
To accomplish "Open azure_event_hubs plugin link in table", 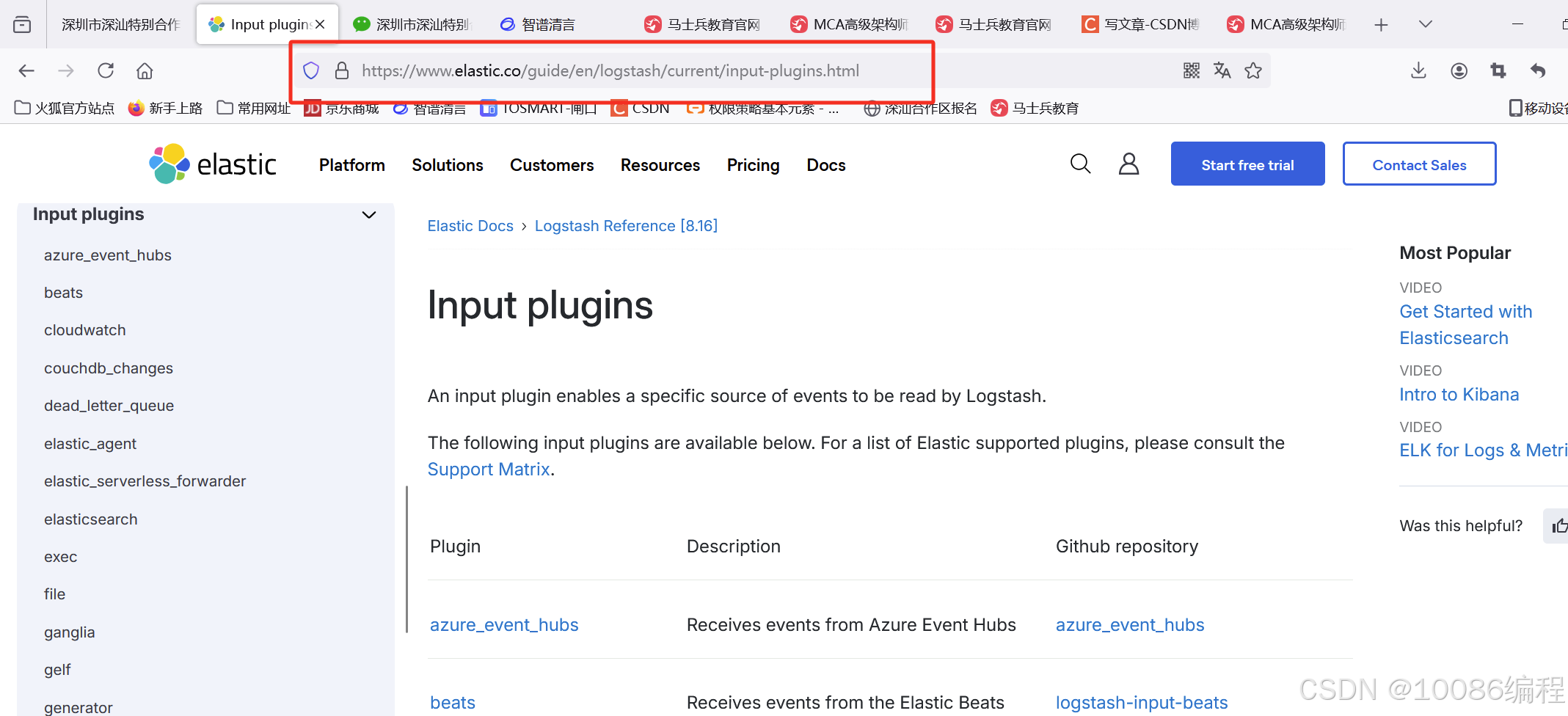I will tap(504, 625).
